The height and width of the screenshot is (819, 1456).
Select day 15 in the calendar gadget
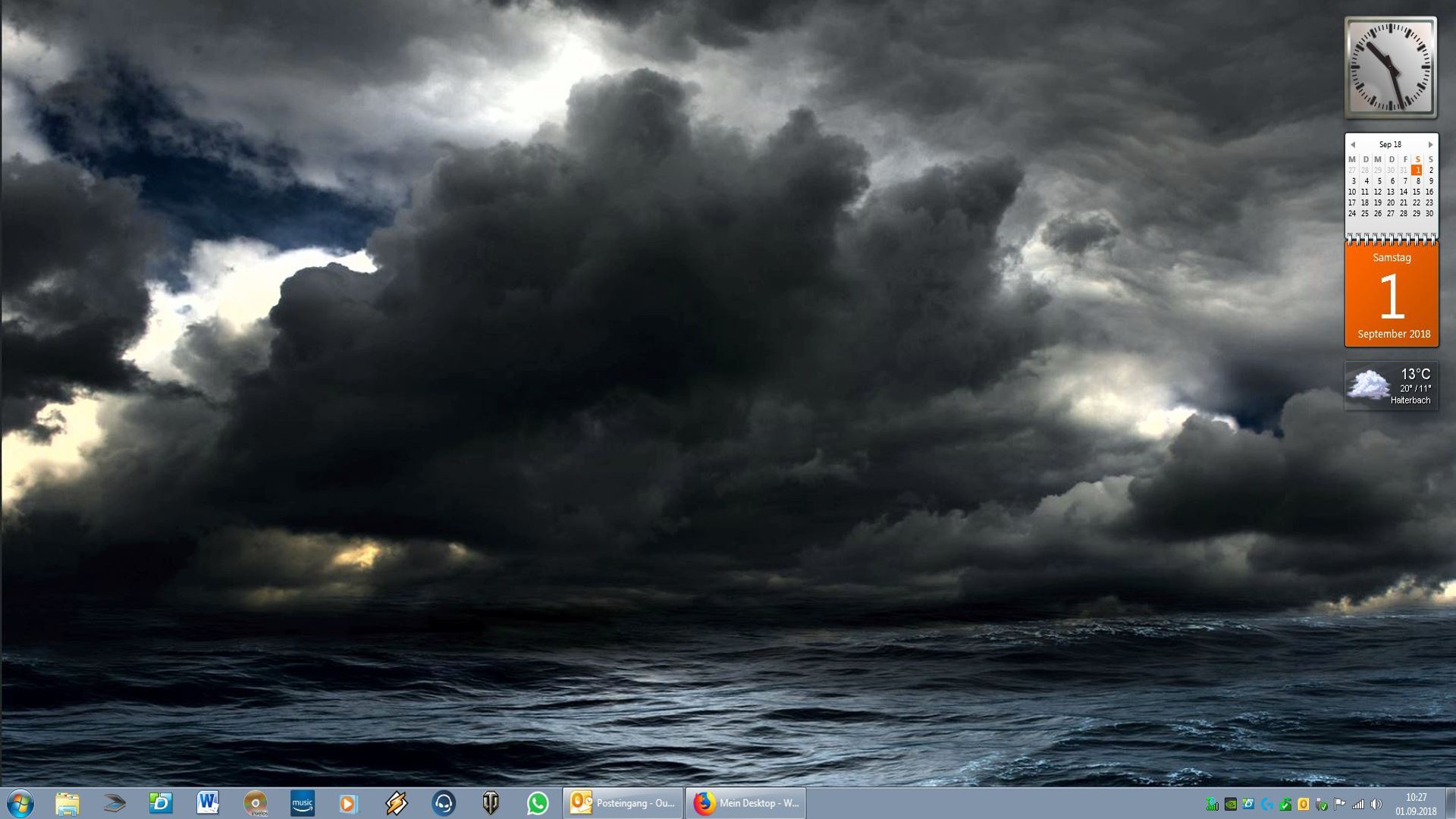pos(1417,192)
